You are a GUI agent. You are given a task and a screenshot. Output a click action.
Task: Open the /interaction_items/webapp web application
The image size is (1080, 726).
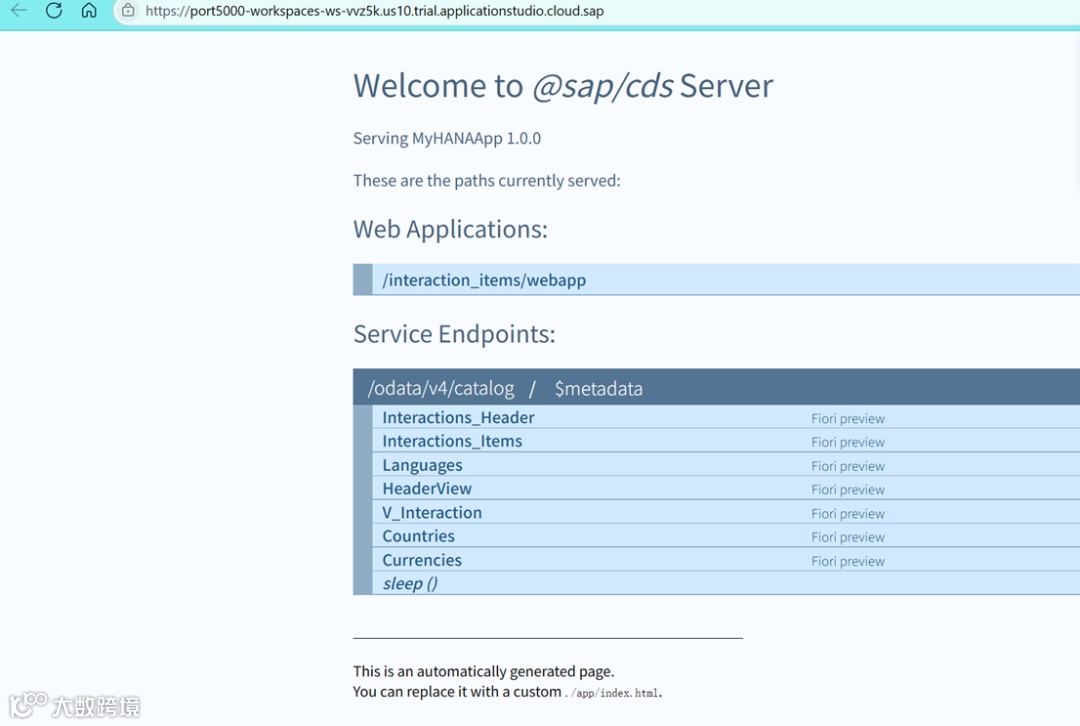pyautogui.click(x=484, y=280)
